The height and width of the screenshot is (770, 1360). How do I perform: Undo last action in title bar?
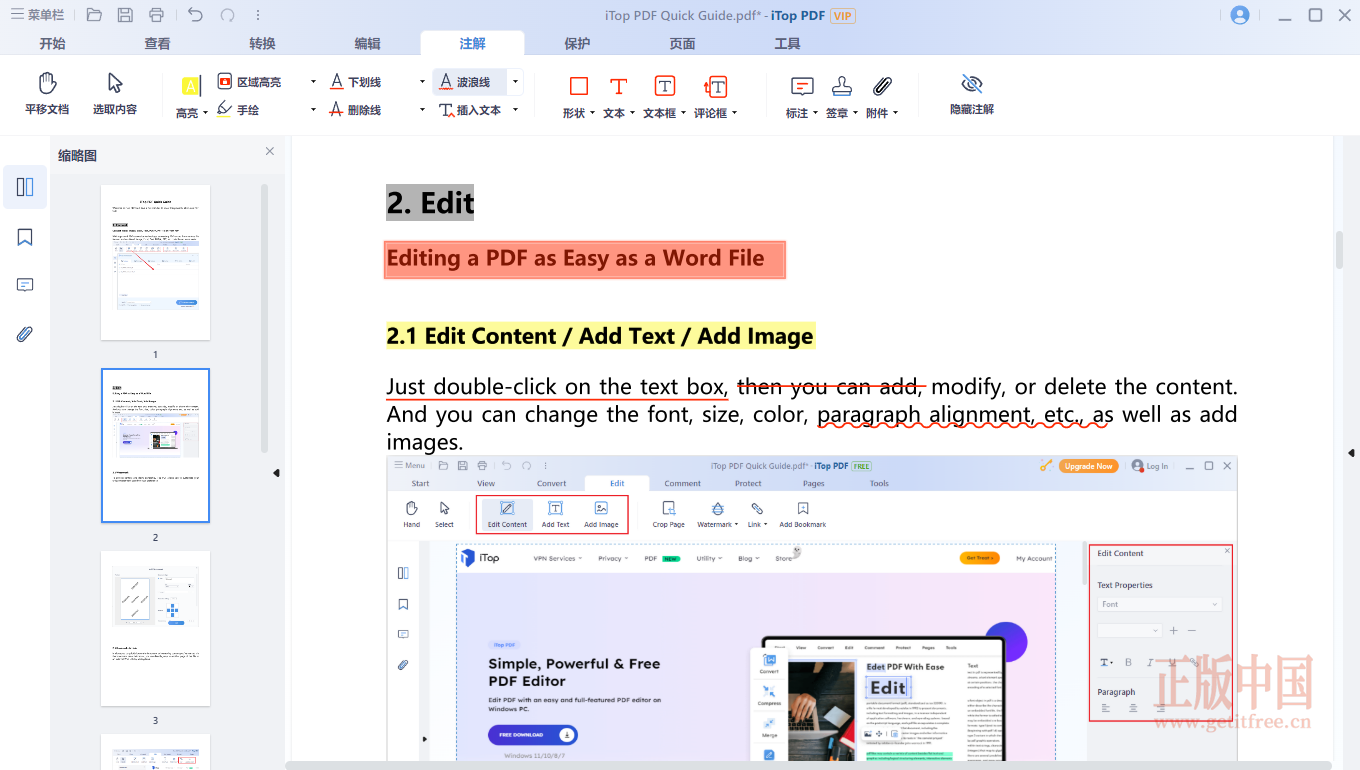click(195, 15)
